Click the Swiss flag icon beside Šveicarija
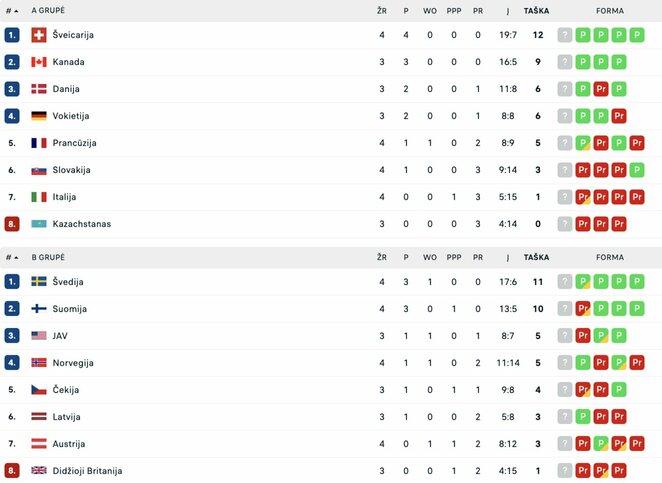Screen dimensions: 662x483 point(39,35)
